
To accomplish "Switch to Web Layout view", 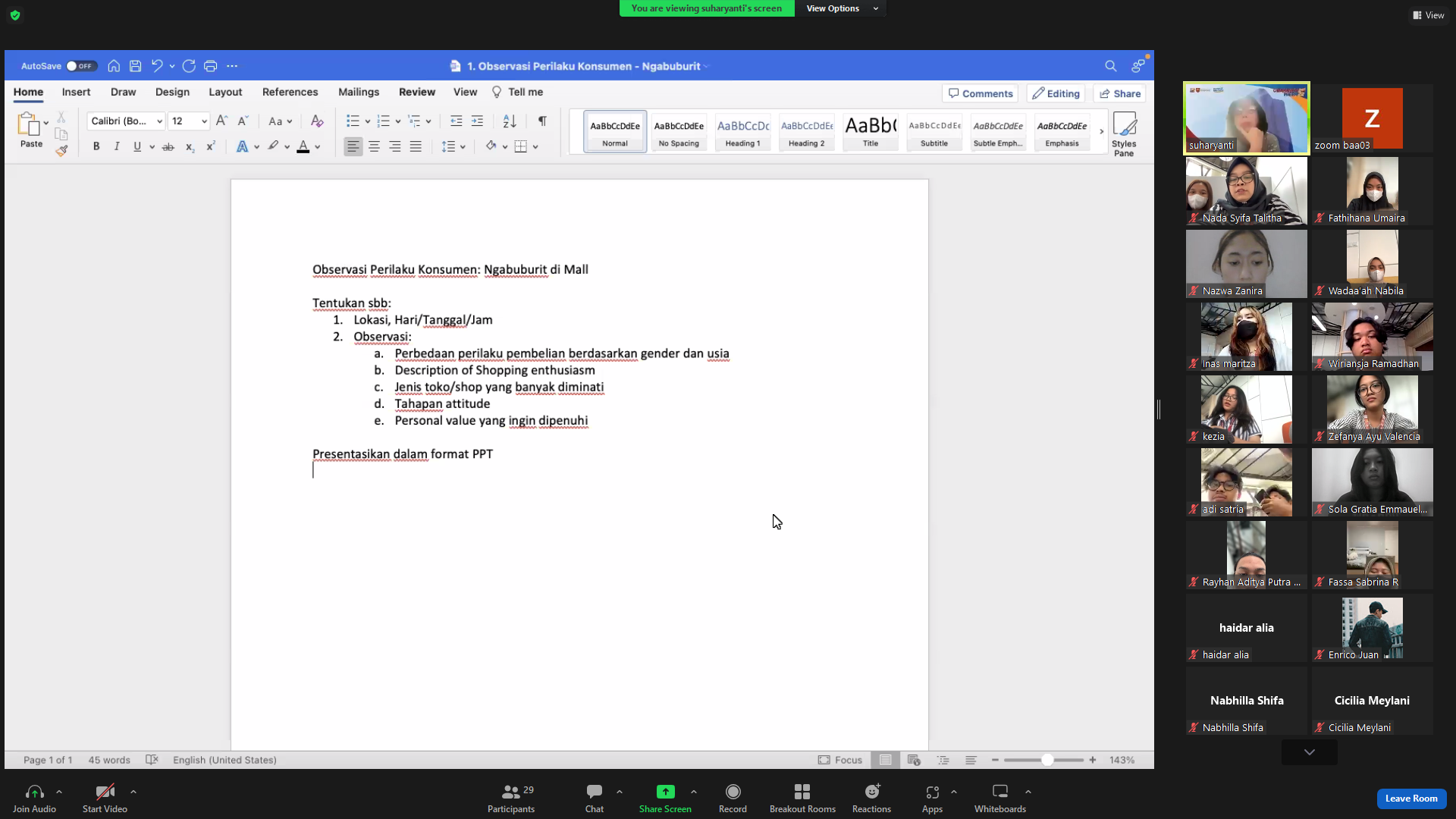I will pos(914,760).
